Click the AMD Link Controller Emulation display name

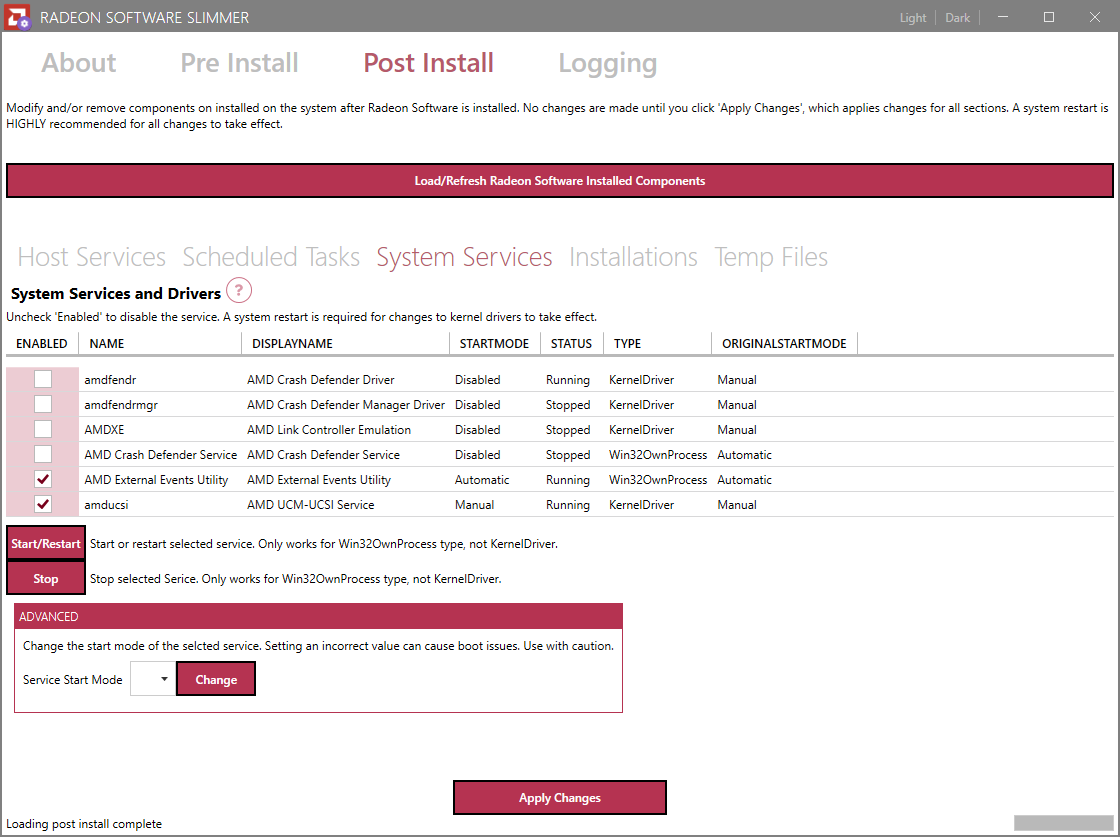[x=329, y=430]
